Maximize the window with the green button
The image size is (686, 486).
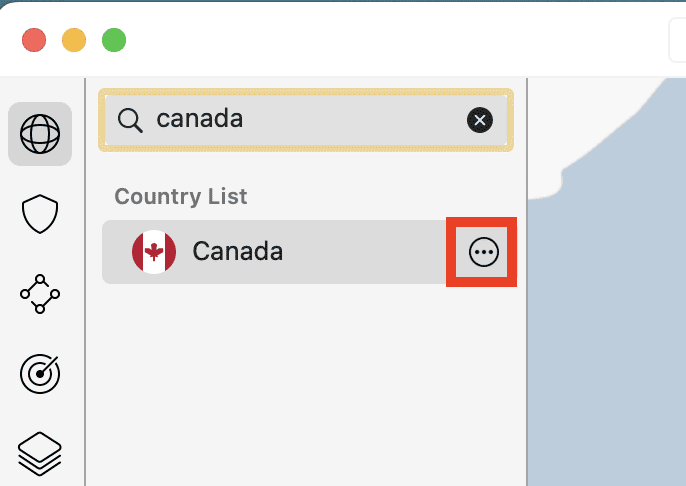coord(114,40)
